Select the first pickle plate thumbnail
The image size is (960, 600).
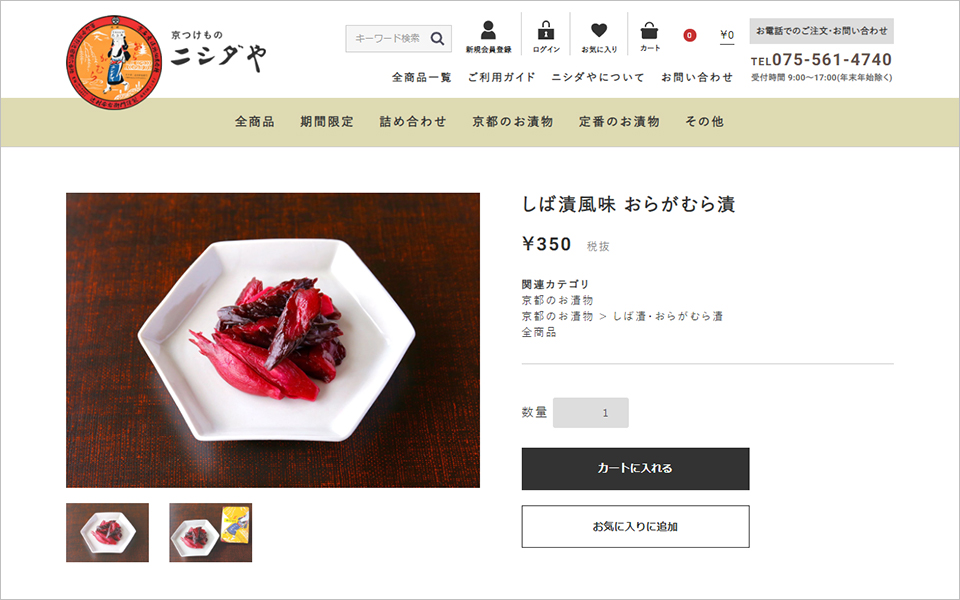point(107,532)
